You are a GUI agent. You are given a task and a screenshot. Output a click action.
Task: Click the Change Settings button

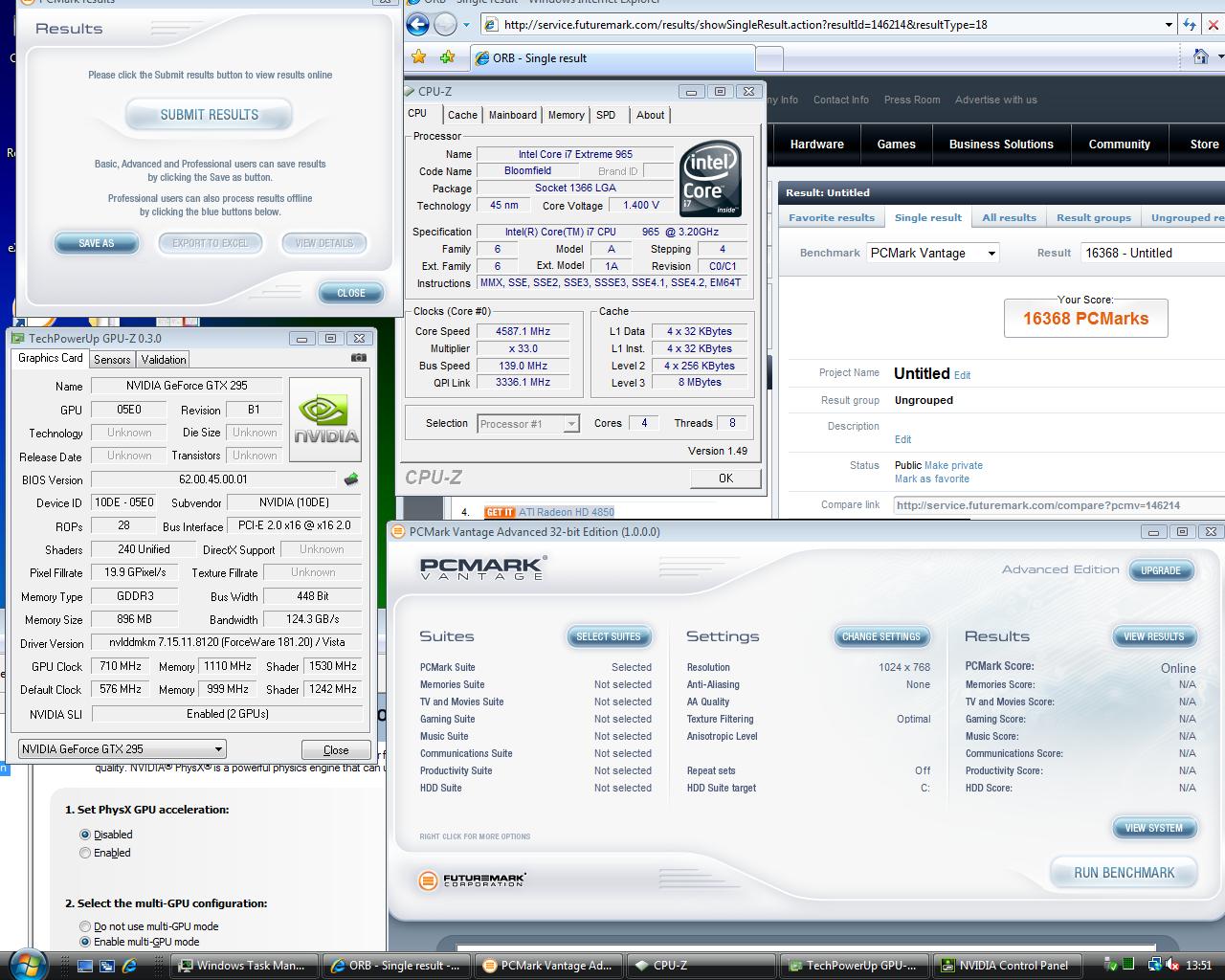(881, 636)
